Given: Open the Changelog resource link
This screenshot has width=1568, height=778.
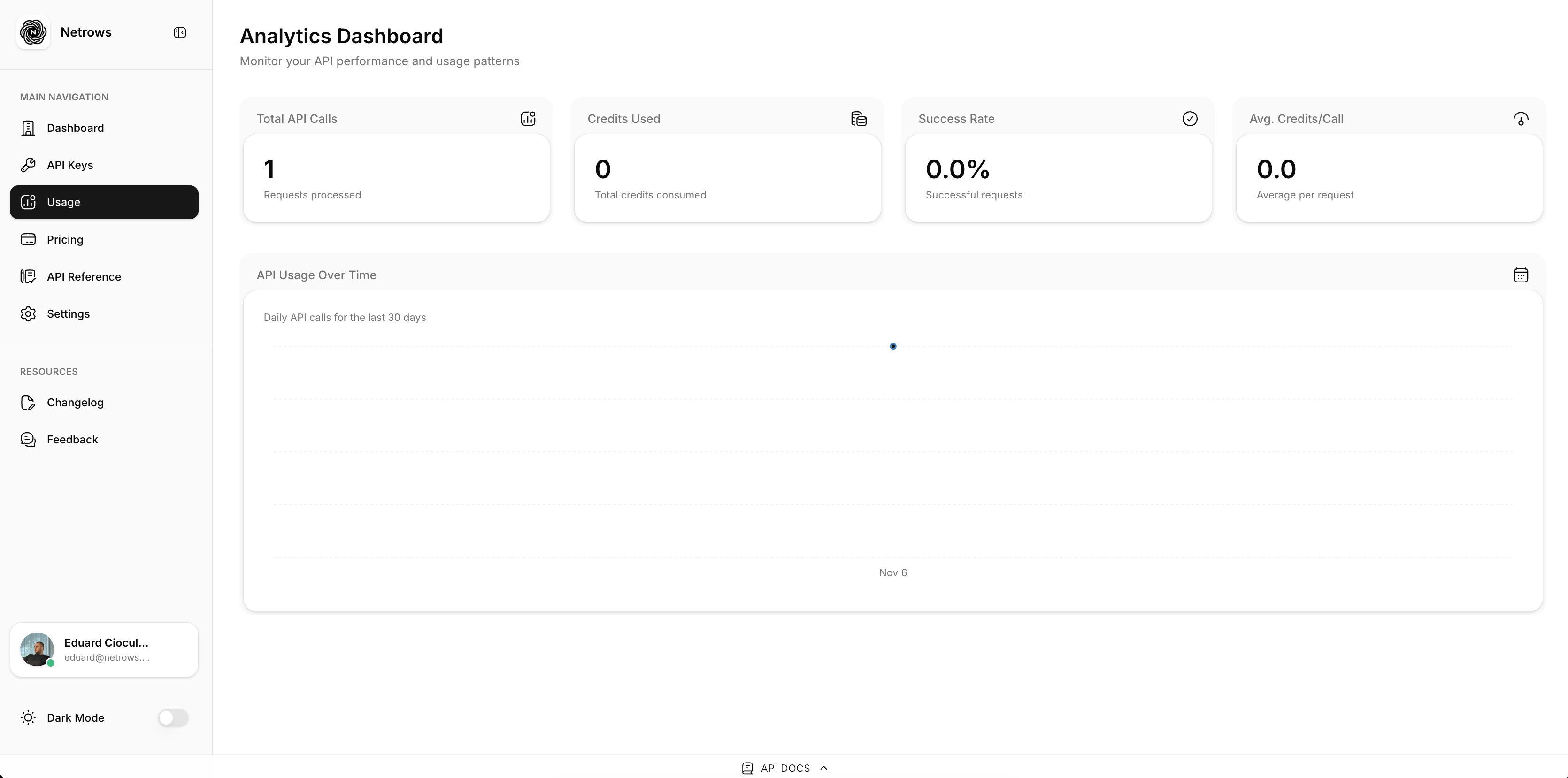Looking at the screenshot, I should [x=75, y=403].
